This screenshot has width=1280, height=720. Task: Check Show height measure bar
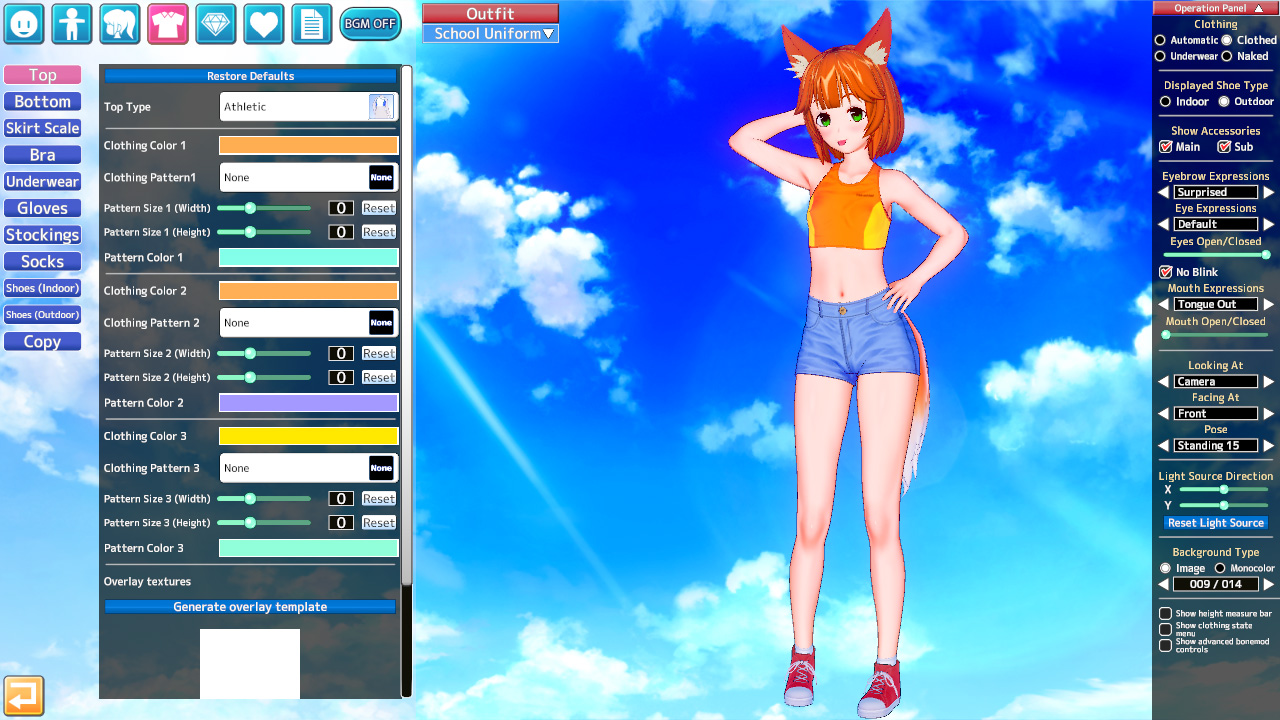(1165, 613)
